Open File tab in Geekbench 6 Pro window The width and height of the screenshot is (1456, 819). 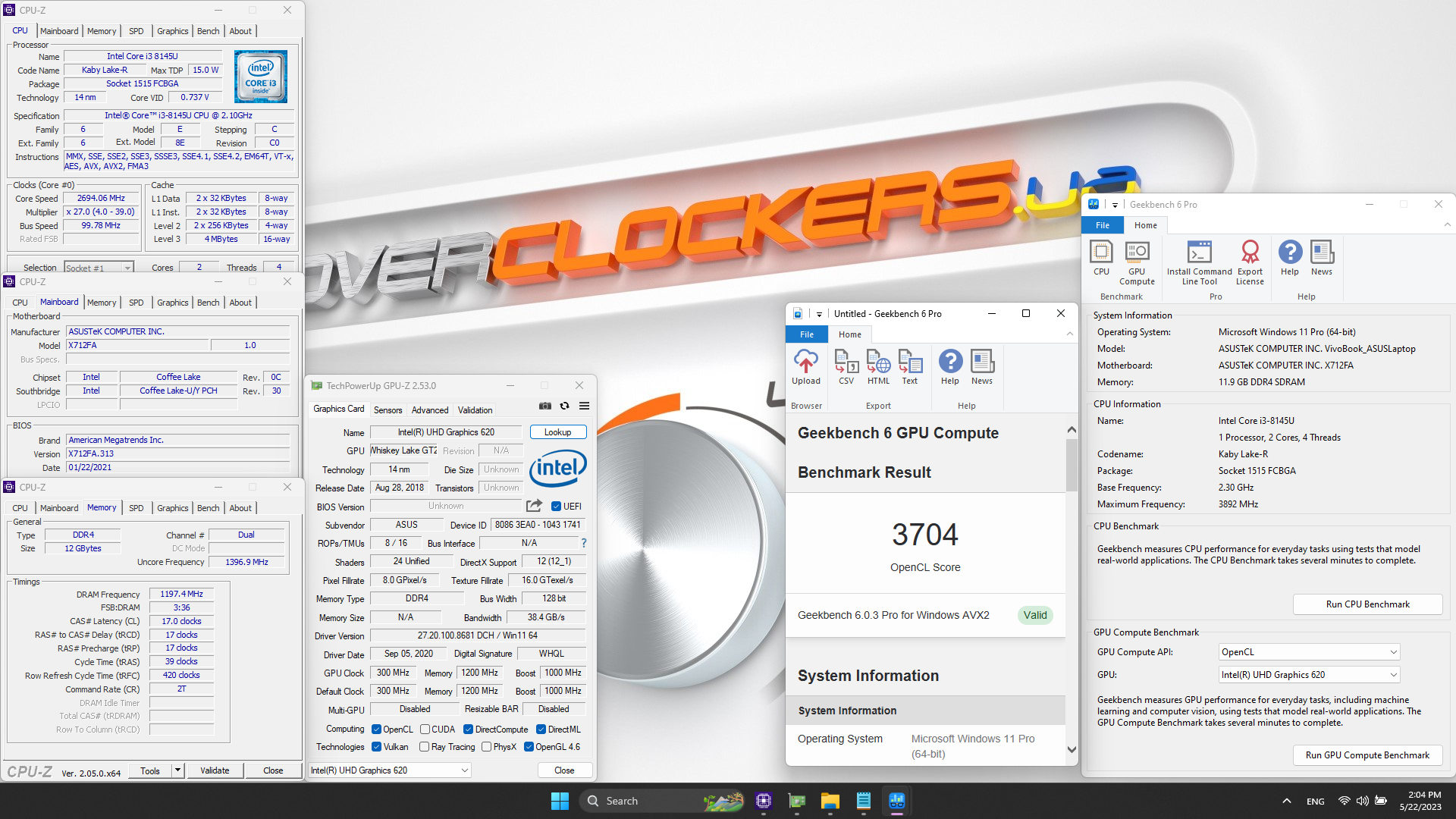pyautogui.click(x=1103, y=225)
